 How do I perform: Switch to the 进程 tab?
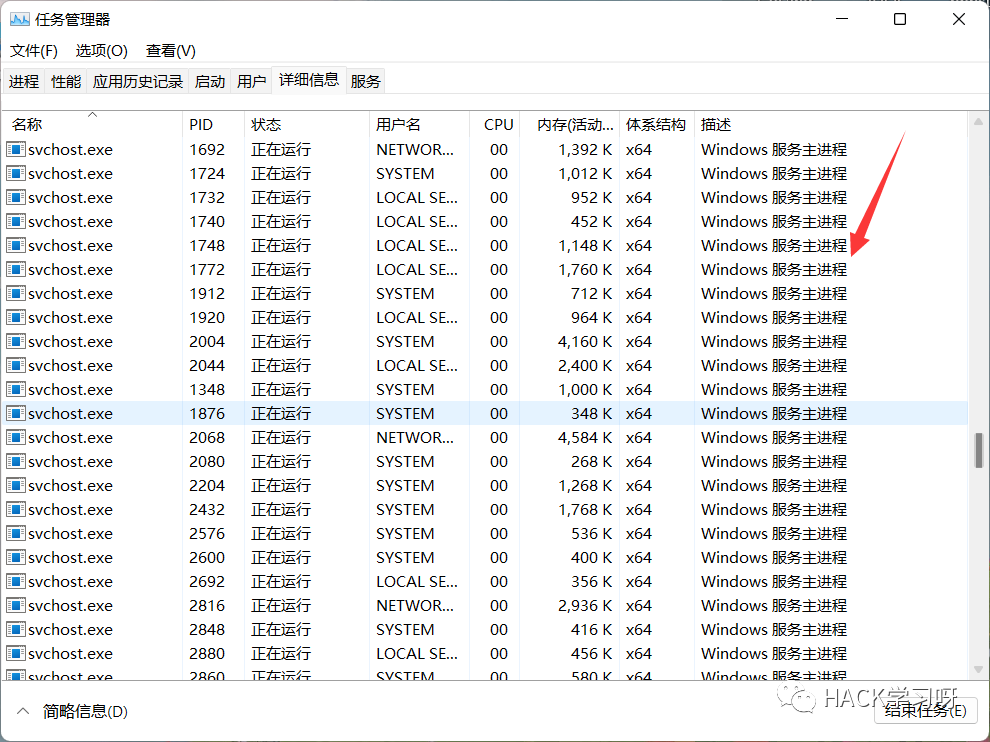point(24,81)
